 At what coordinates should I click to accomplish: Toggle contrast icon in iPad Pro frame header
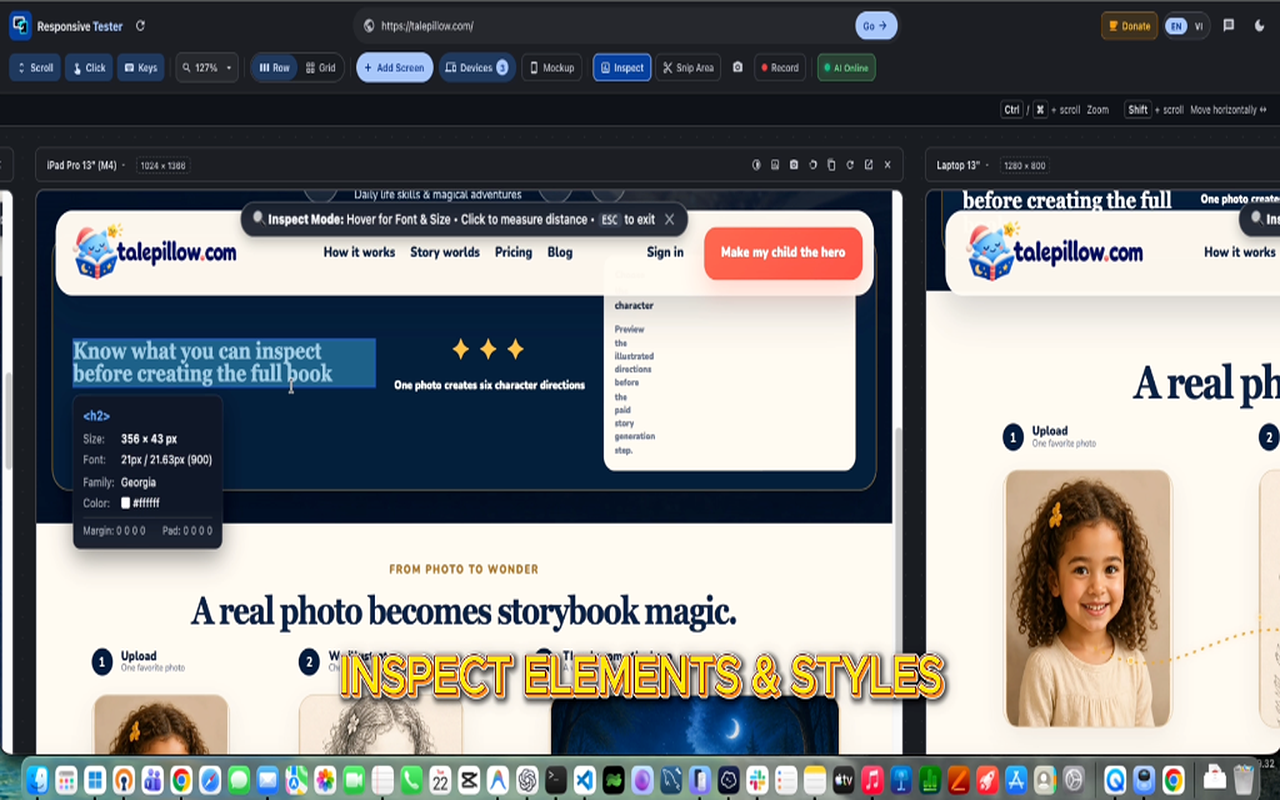[757, 165]
